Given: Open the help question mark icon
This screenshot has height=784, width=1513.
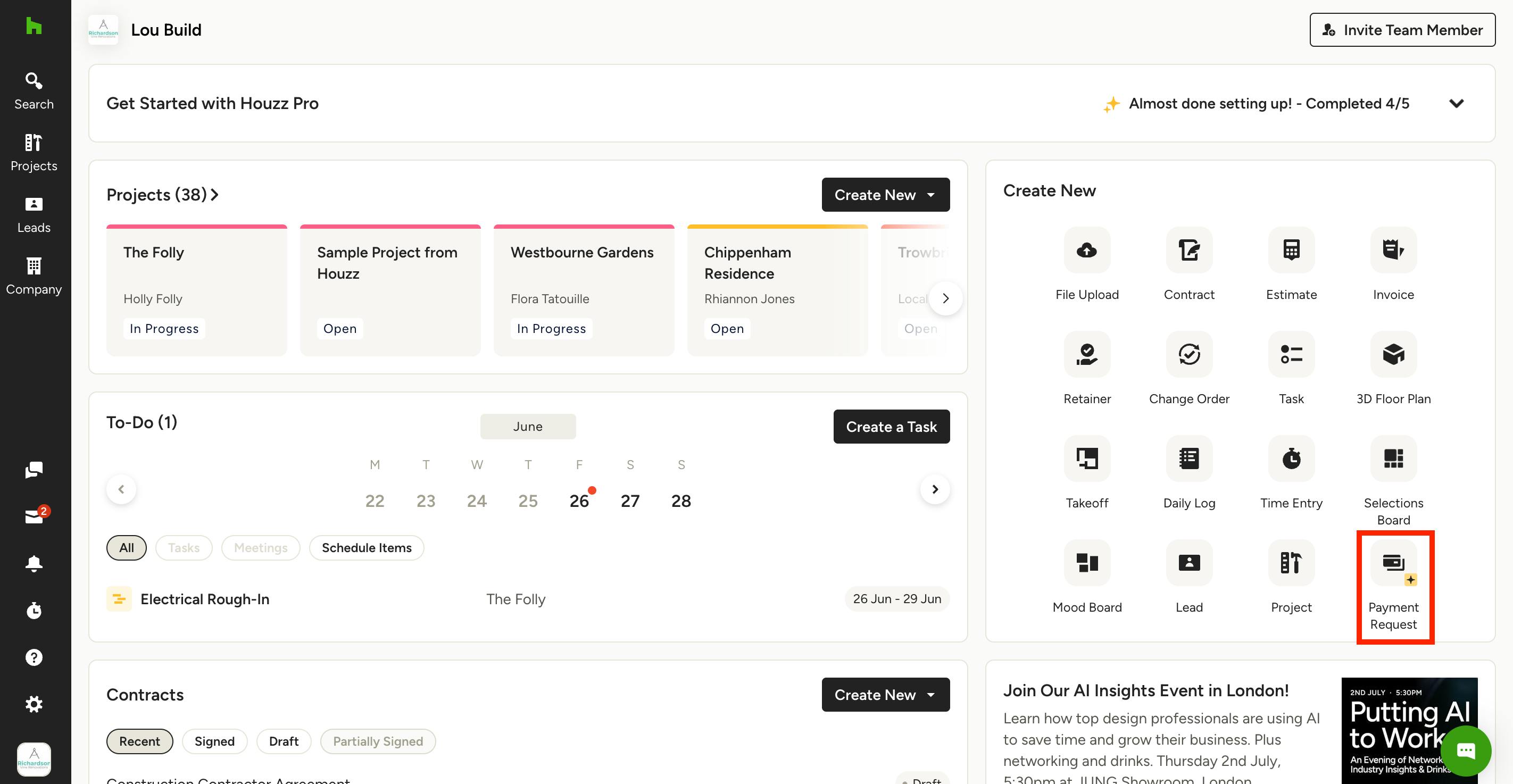Looking at the screenshot, I should pos(34,657).
